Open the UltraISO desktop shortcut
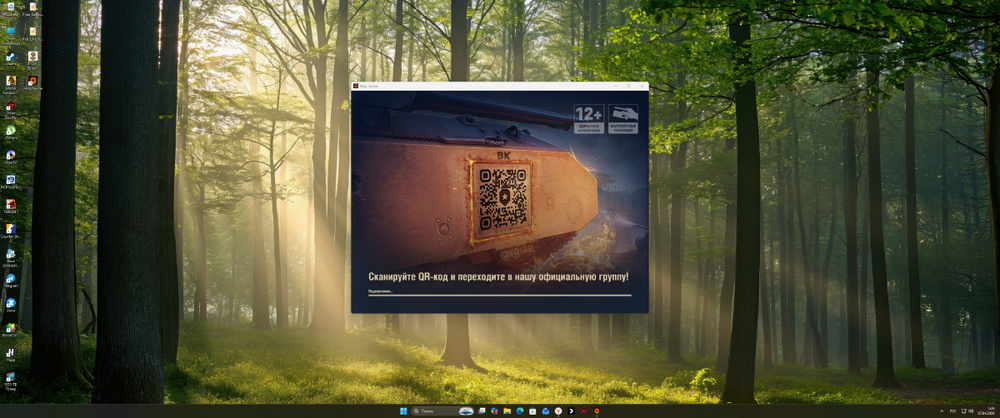The height and width of the screenshot is (418, 1000). click(x=11, y=157)
